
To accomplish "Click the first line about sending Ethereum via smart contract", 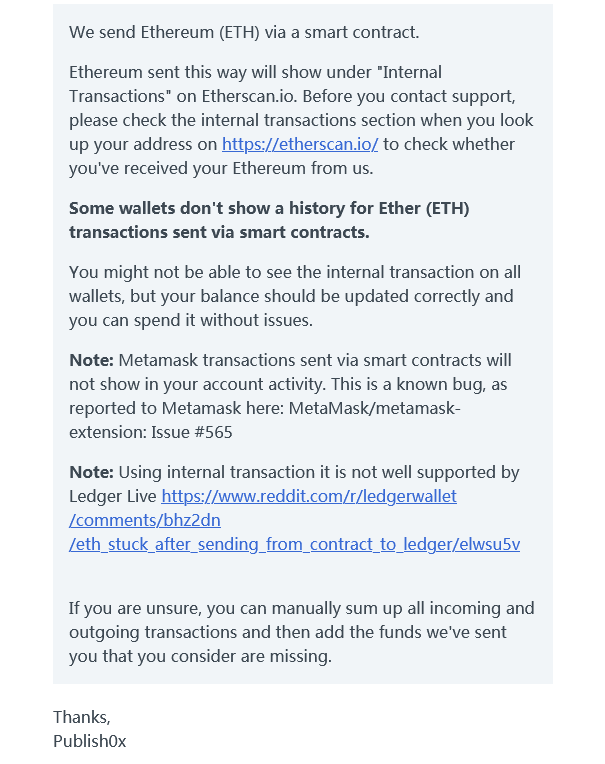I will click(x=244, y=32).
